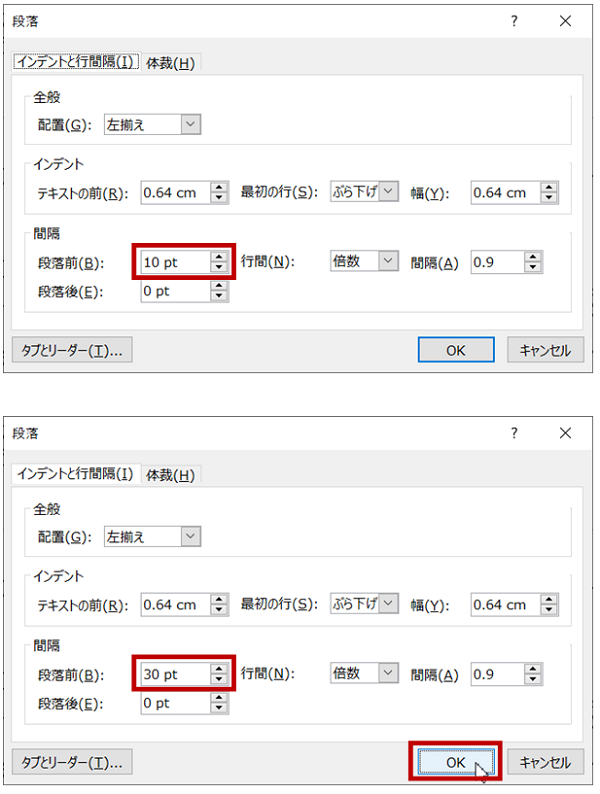
Task: Click the 段落後 spinner up arrow in the 10 pt dialog
Action: pos(219,286)
